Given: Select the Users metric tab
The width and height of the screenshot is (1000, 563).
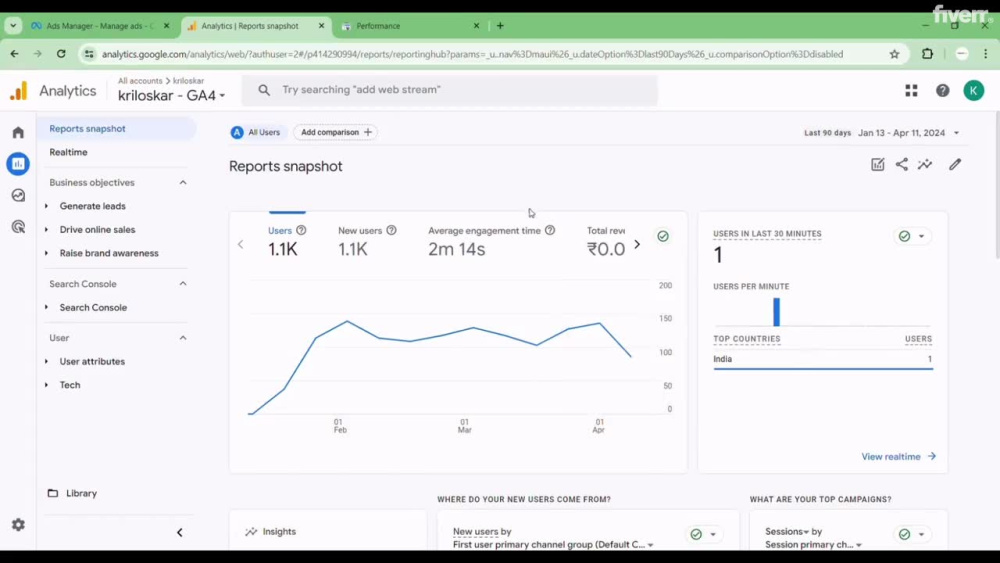Looking at the screenshot, I should pos(287,240).
